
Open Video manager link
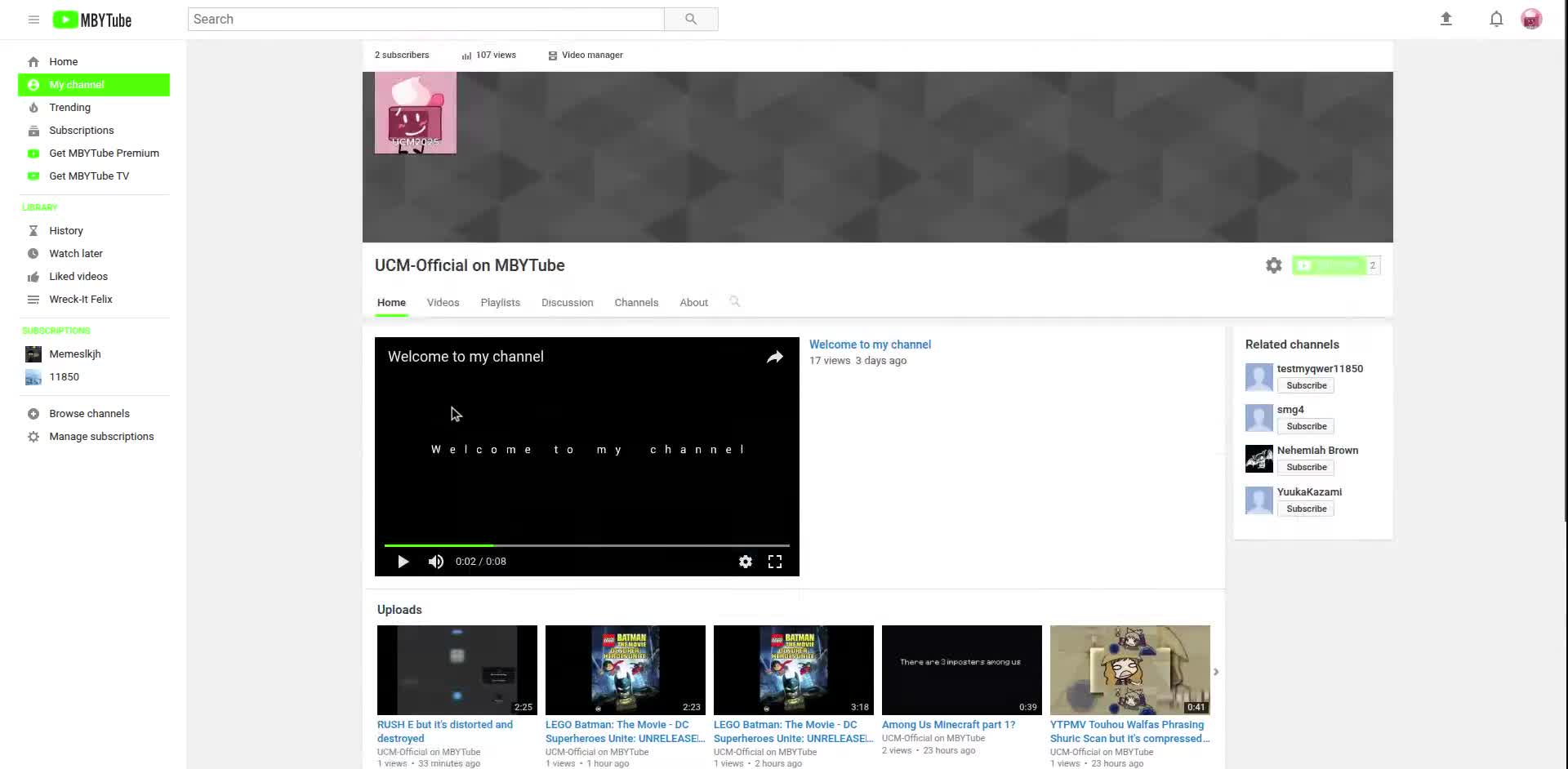591,56
